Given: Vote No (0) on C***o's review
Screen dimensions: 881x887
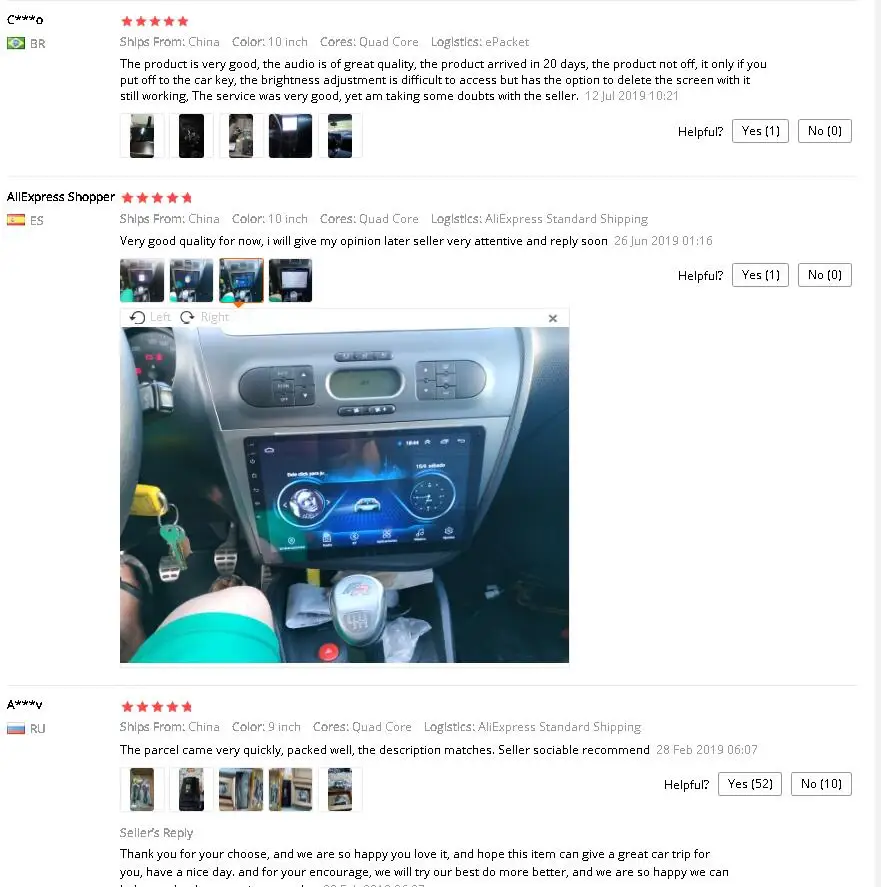Looking at the screenshot, I should point(824,131).
